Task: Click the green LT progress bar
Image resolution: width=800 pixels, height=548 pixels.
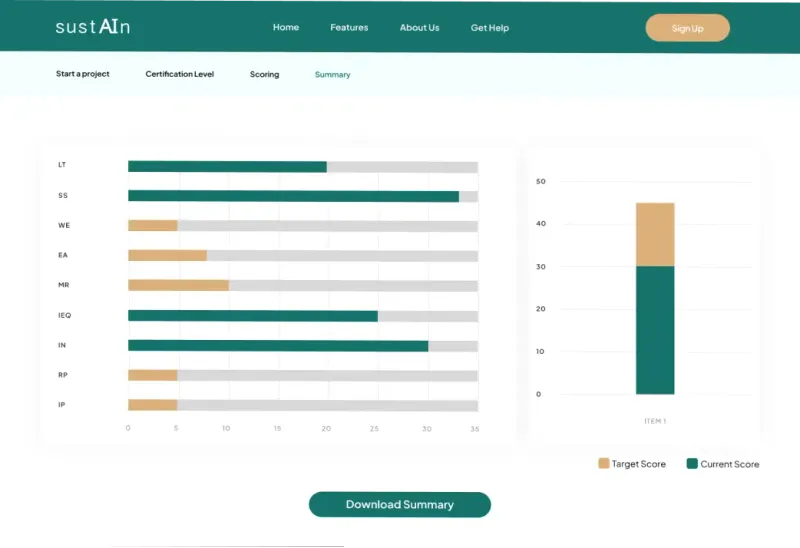Action: click(227, 166)
